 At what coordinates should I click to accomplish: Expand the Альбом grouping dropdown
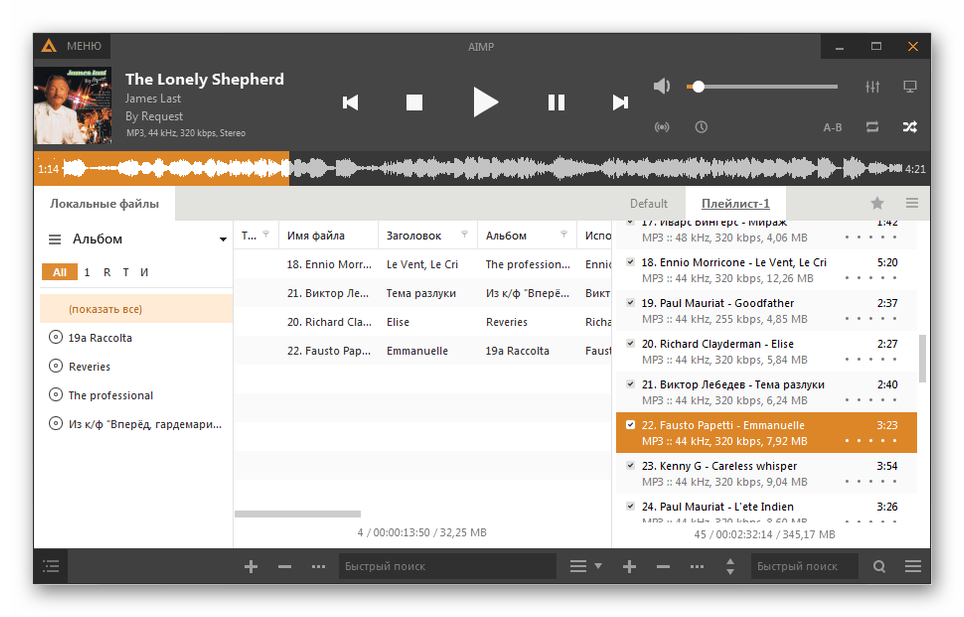(223, 240)
